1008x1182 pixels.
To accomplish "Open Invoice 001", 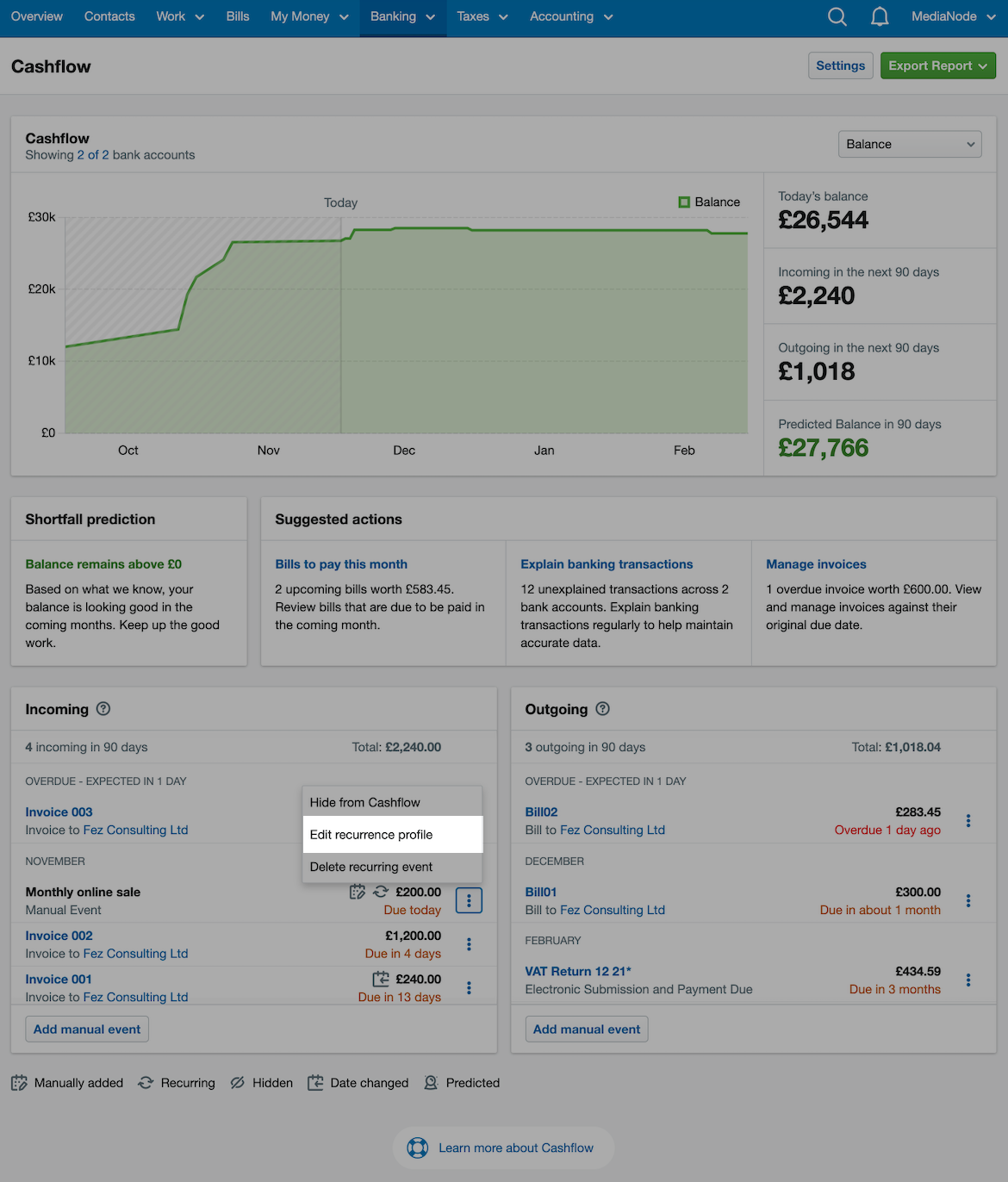I will (59, 979).
